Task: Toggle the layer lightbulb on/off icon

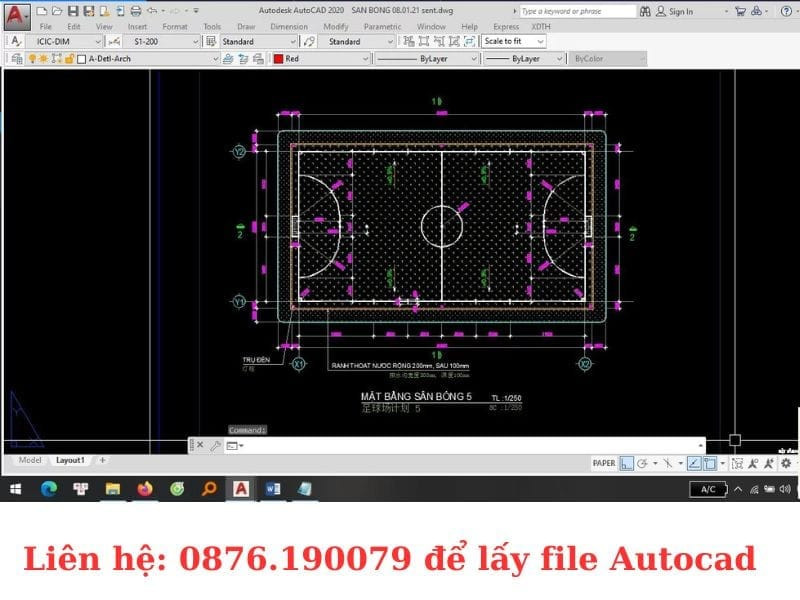Action: (x=32, y=59)
